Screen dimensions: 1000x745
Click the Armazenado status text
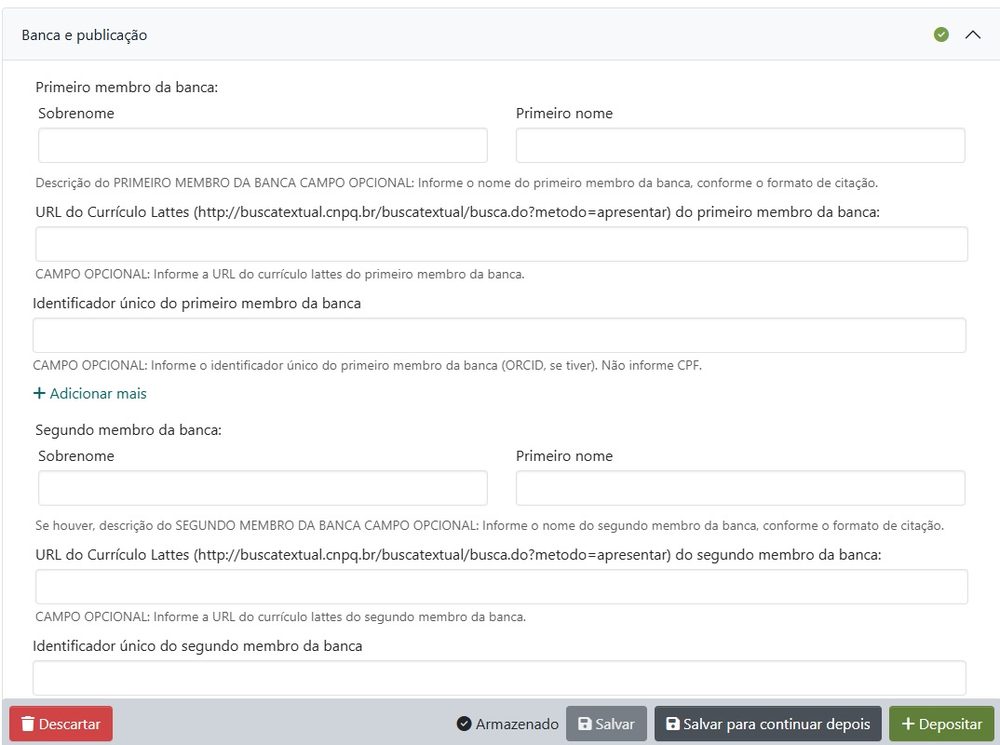[517, 724]
